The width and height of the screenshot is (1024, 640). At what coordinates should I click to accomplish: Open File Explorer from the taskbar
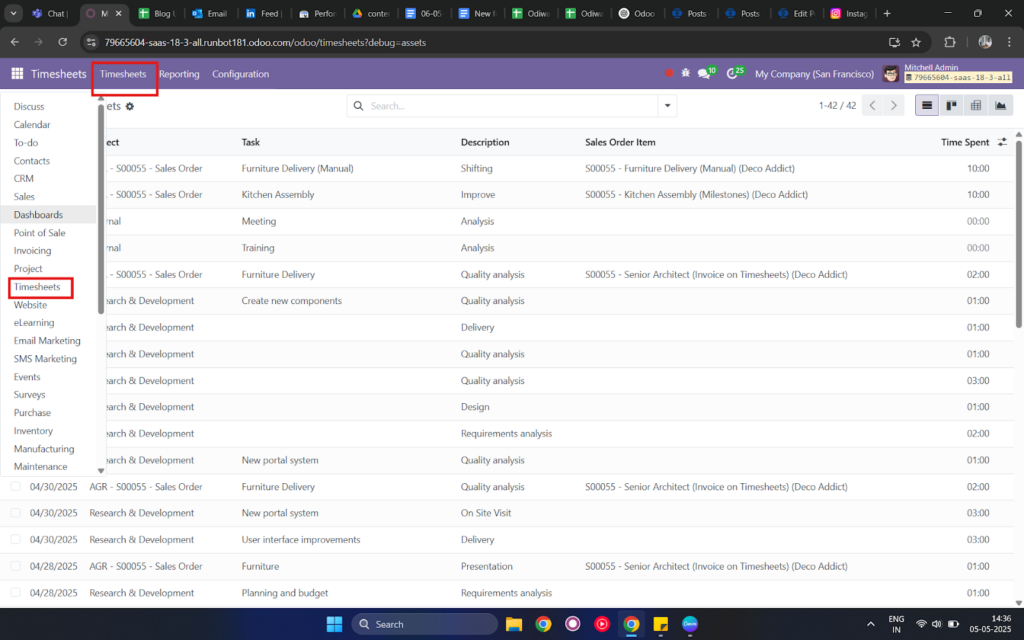pyautogui.click(x=514, y=624)
